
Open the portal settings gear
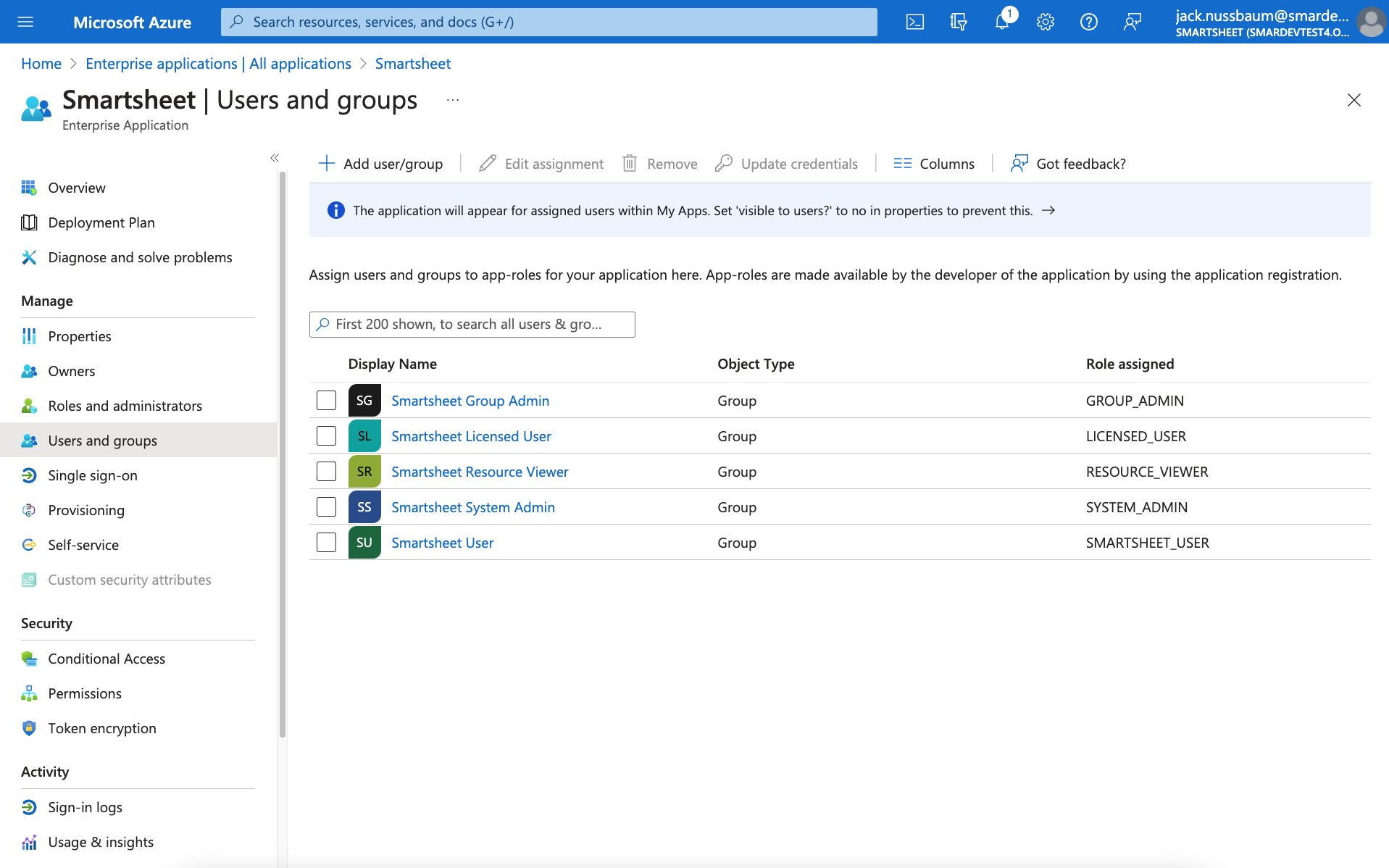[1045, 22]
